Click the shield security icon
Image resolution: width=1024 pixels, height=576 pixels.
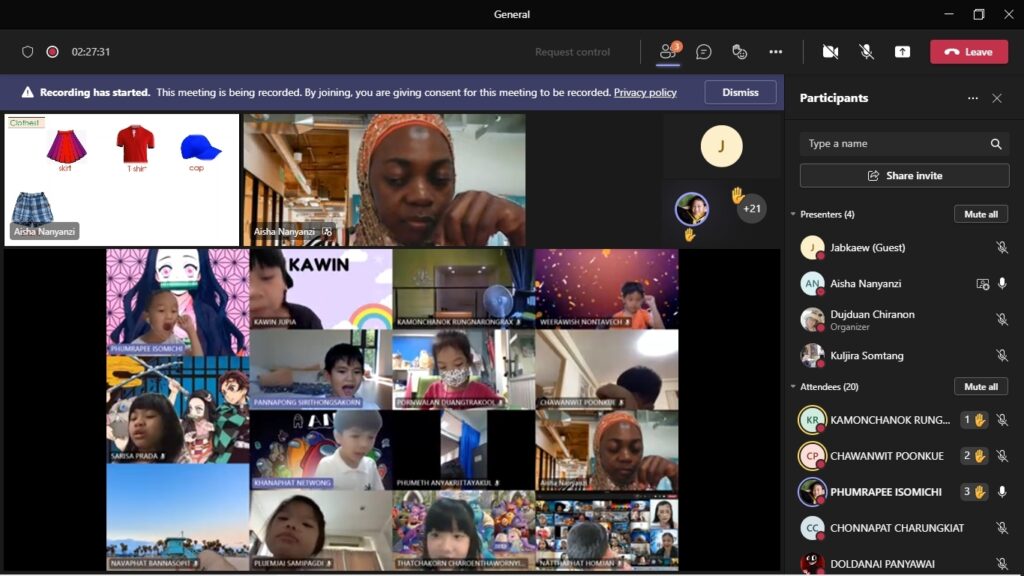click(x=27, y=52)
